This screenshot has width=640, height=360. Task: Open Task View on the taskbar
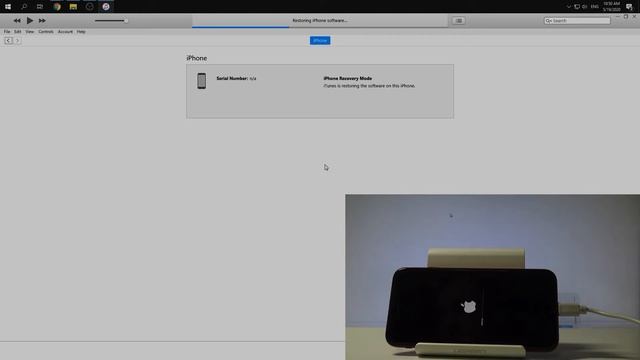tap(40, 7)
